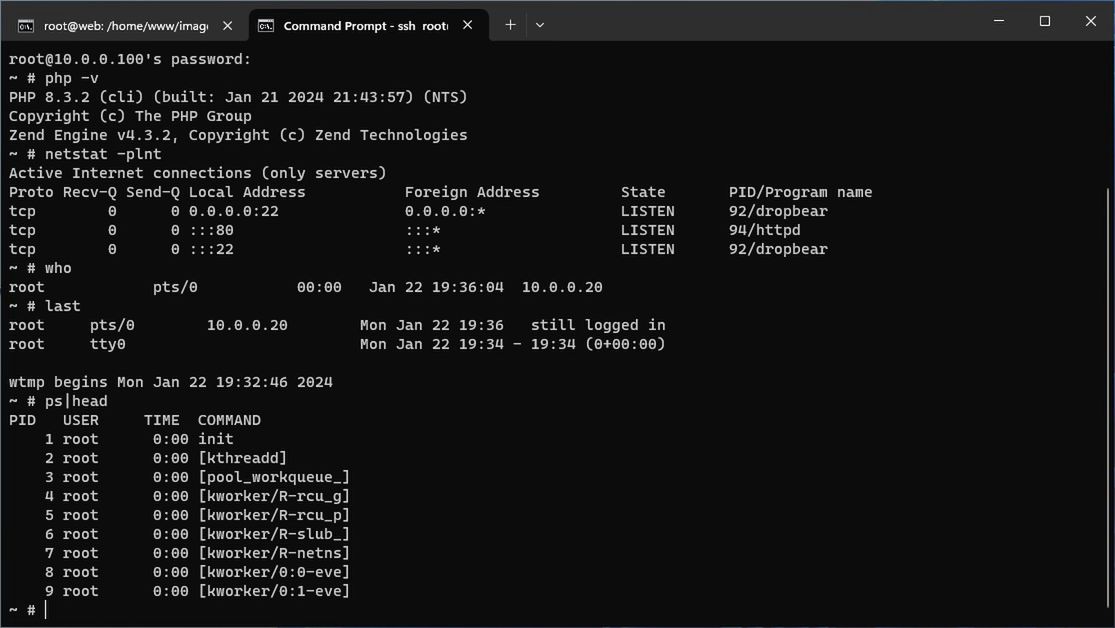Close the terminal window
1115x628 pixels.
point(1091,21)
